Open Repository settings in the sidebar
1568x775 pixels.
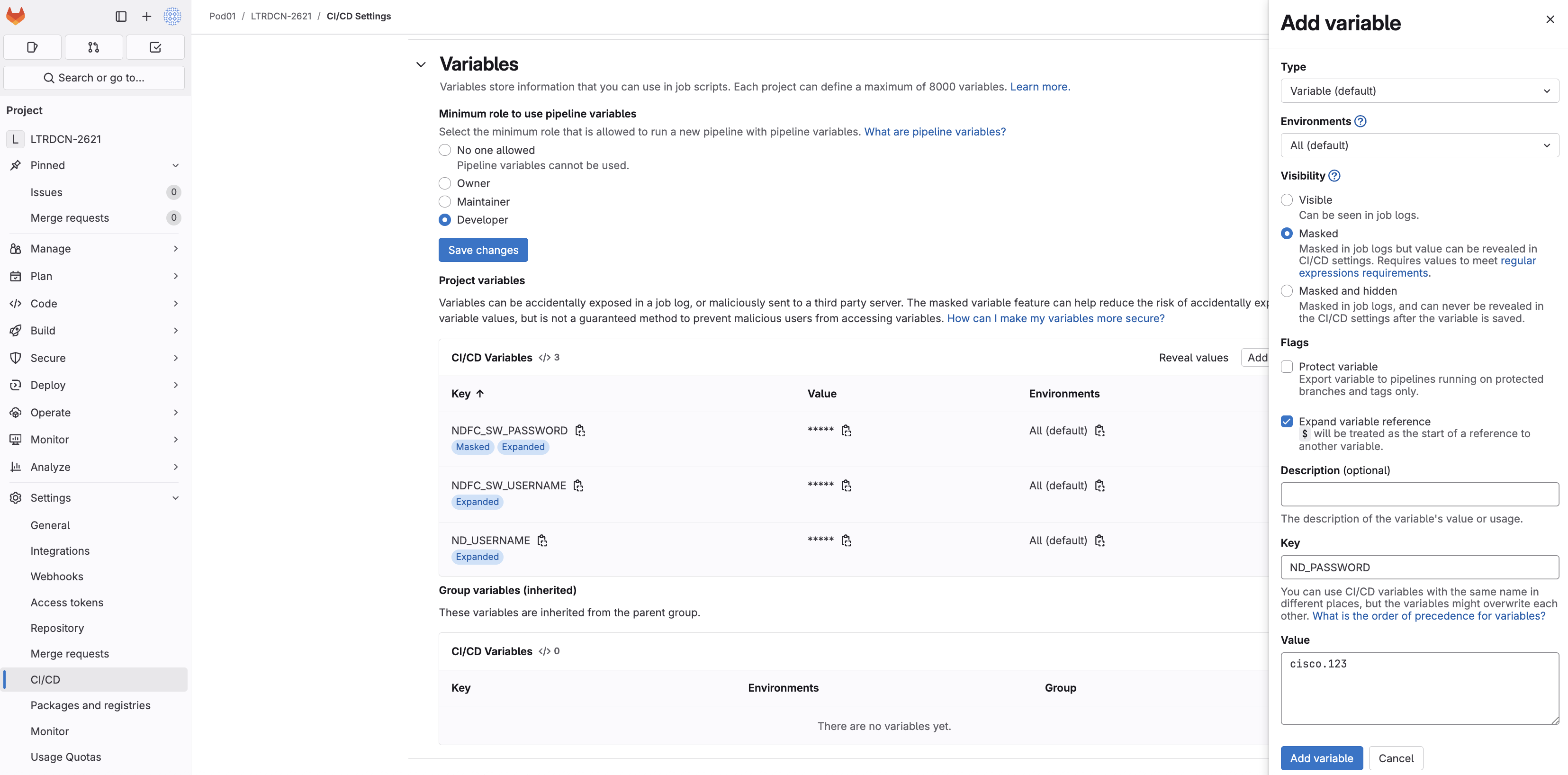pyautogui.click(x=57, y=628)
